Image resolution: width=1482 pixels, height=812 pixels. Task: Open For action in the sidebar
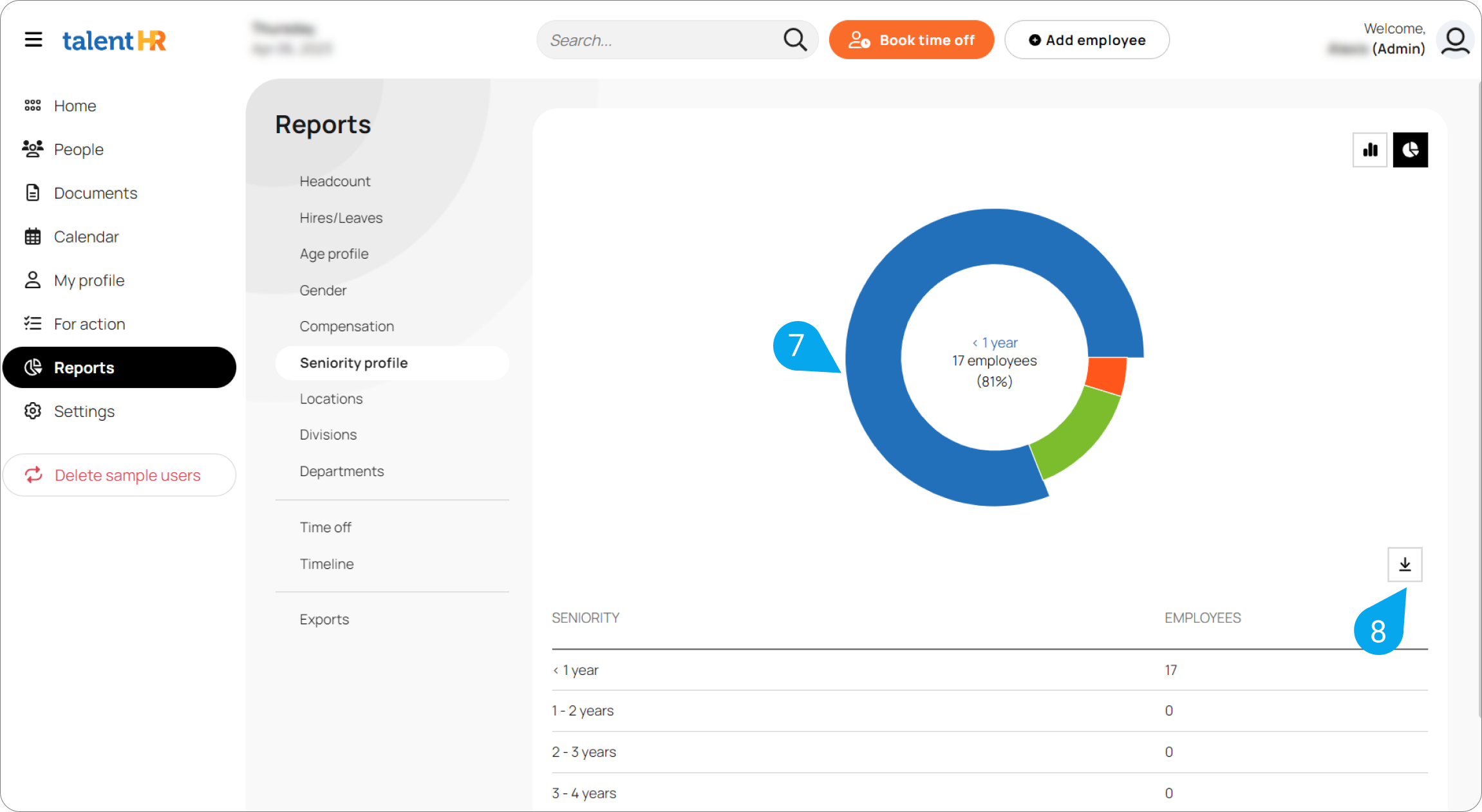(89, 324)
